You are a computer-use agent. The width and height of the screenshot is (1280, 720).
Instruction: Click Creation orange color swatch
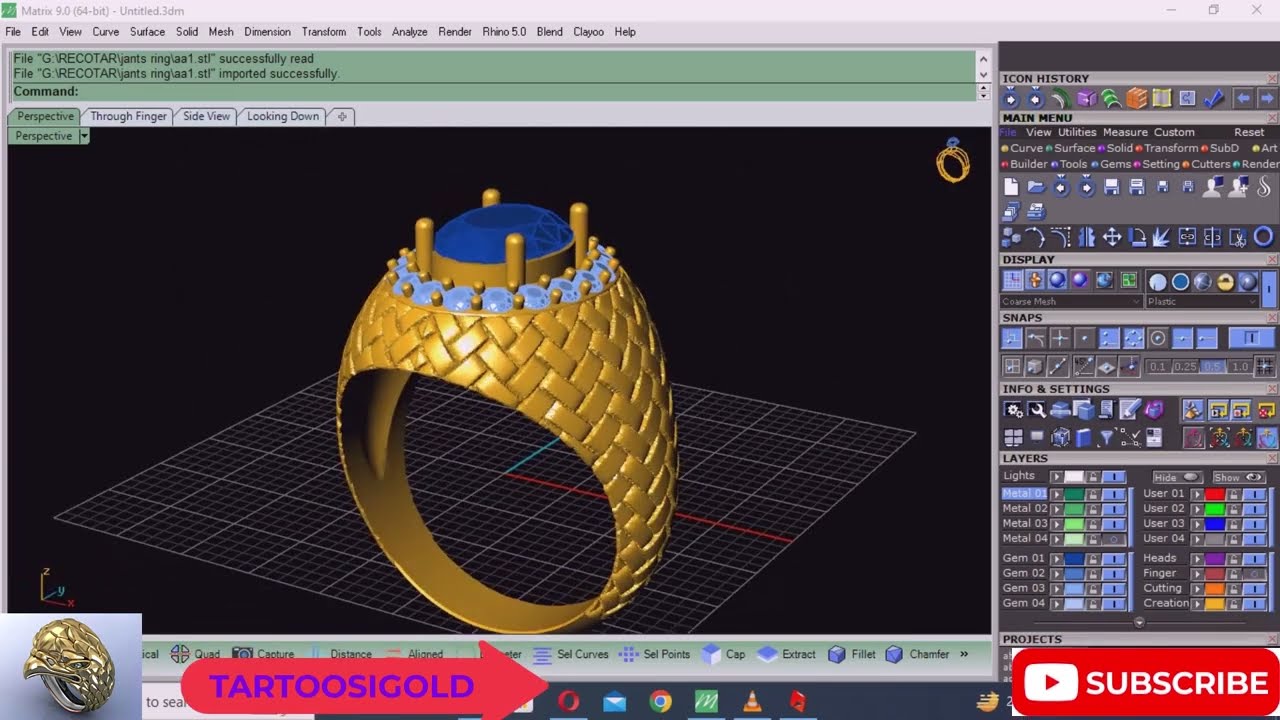coord(1215,603)
